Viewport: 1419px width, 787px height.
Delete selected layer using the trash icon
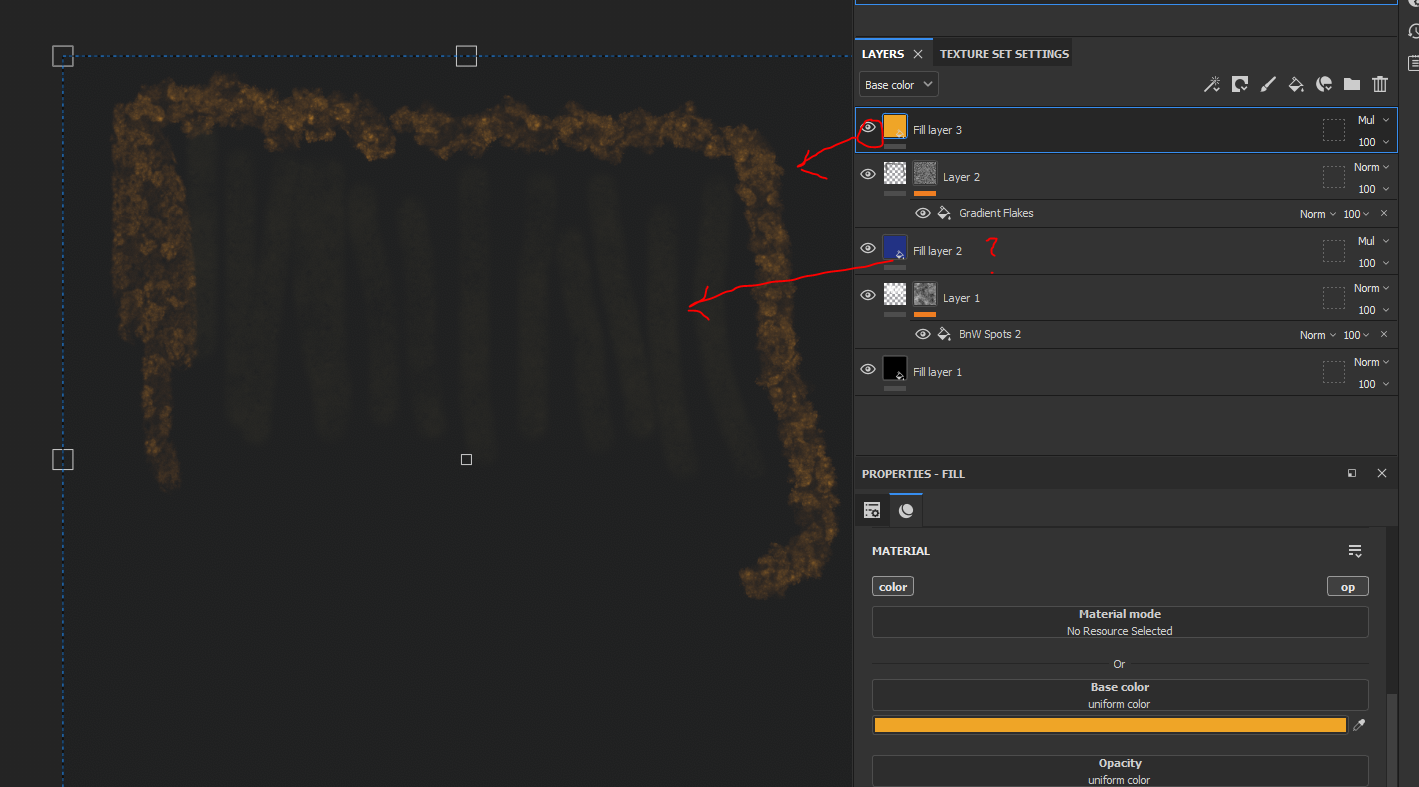tap(1380, 84)
